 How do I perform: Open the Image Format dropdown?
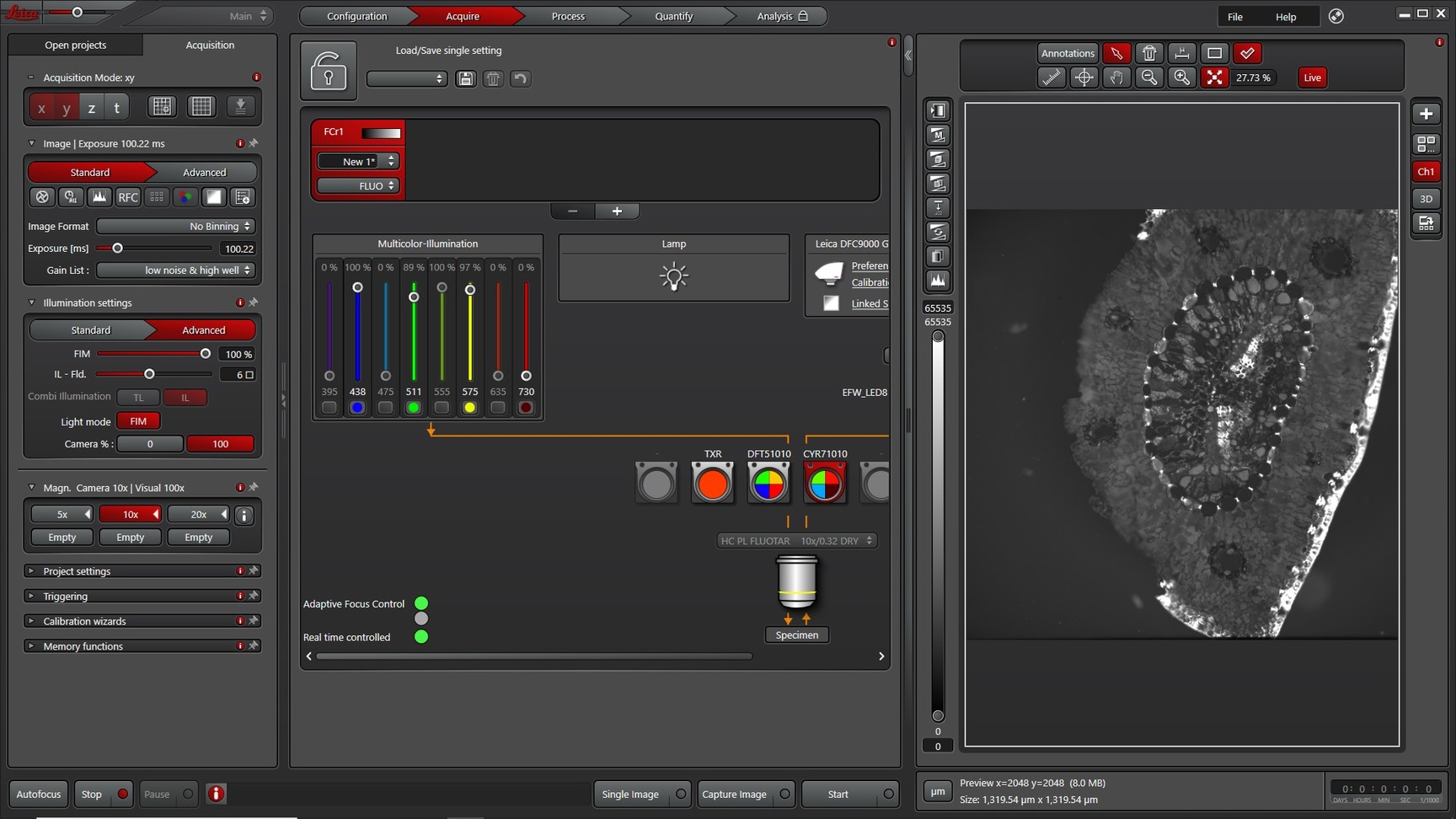coord(174,226)
